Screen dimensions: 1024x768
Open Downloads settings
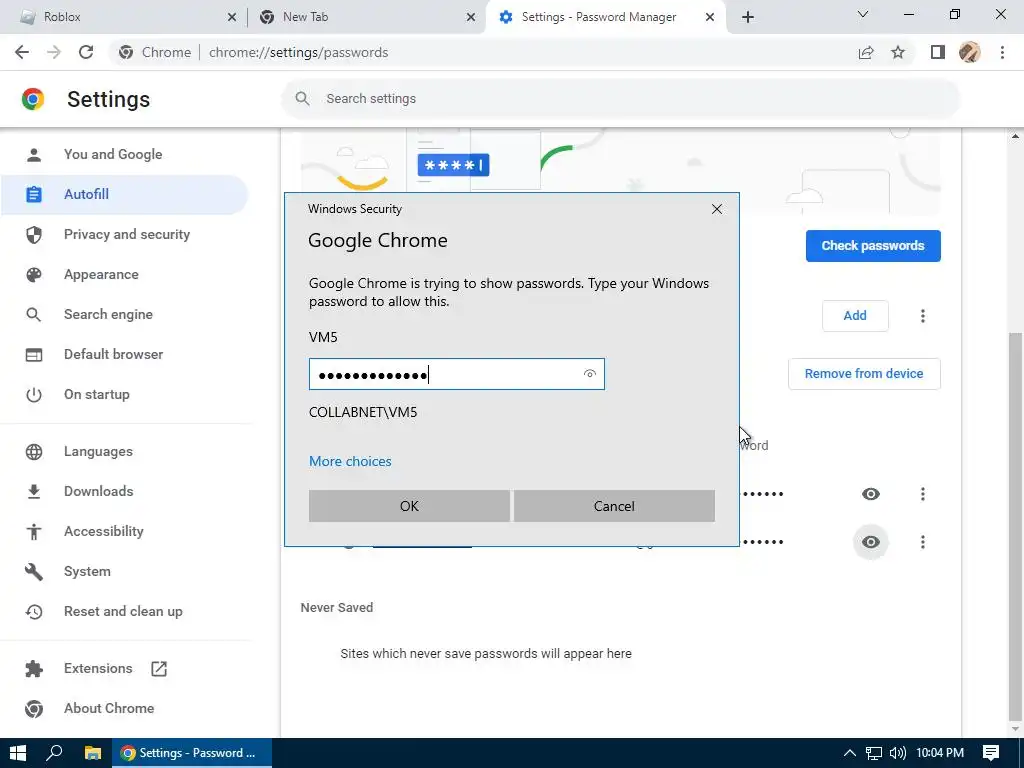(124, 491)
